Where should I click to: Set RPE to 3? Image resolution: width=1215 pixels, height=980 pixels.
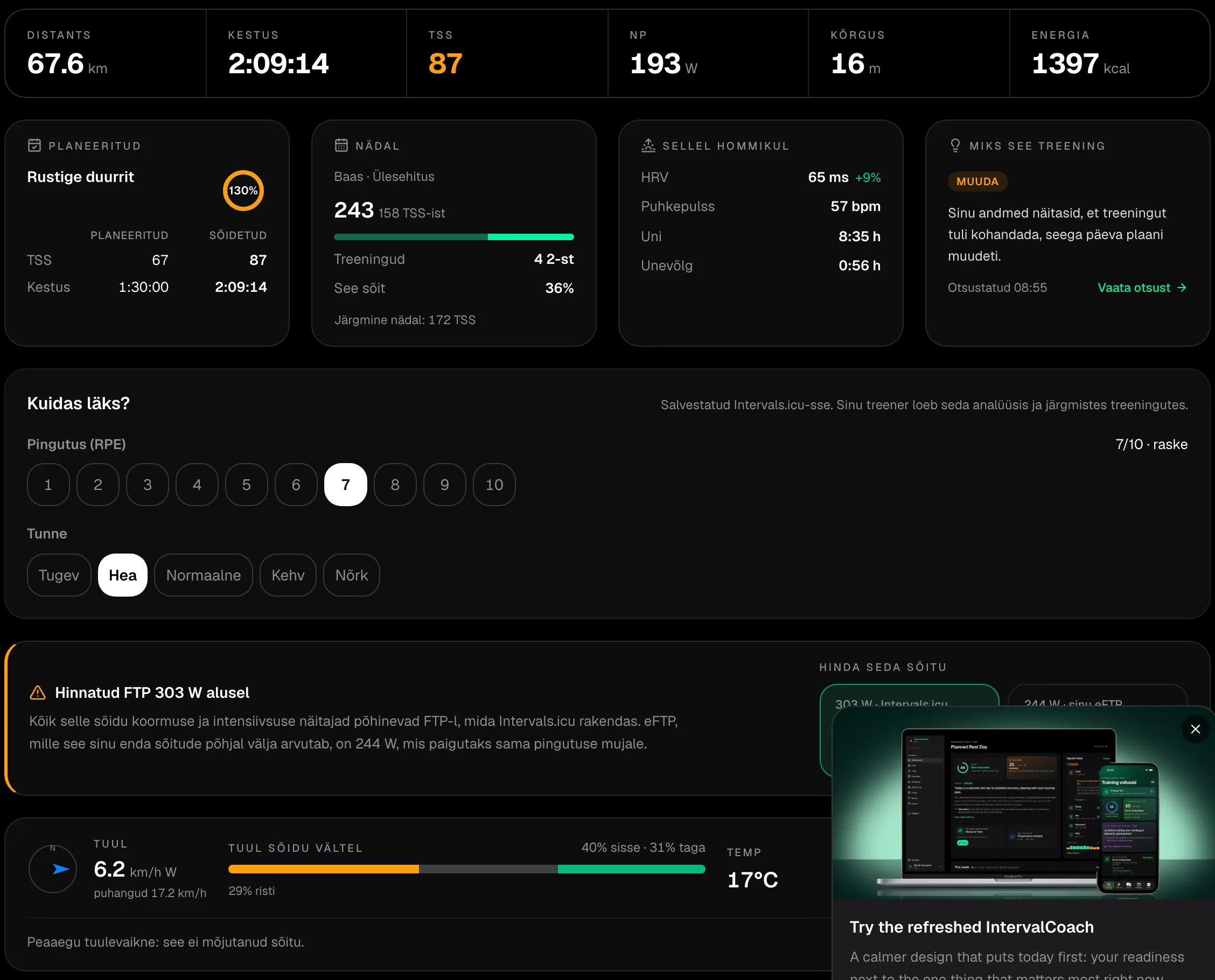click(x=148, y=485)
